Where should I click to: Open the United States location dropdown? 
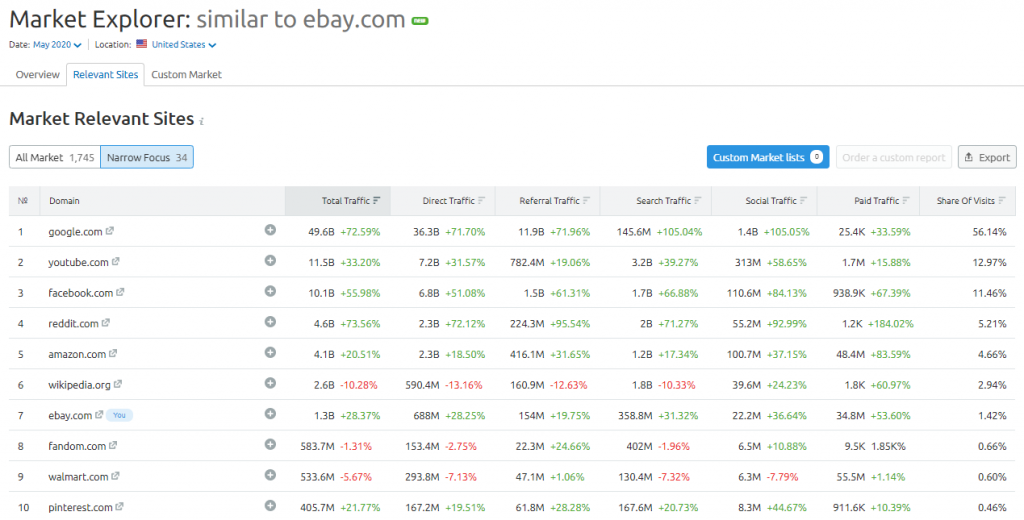pyautogui.click(x=184, y=44)
